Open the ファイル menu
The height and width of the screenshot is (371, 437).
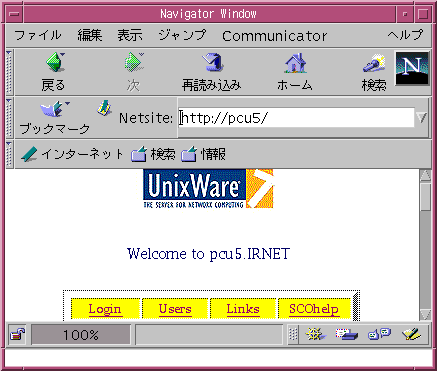tap(38, 35)
